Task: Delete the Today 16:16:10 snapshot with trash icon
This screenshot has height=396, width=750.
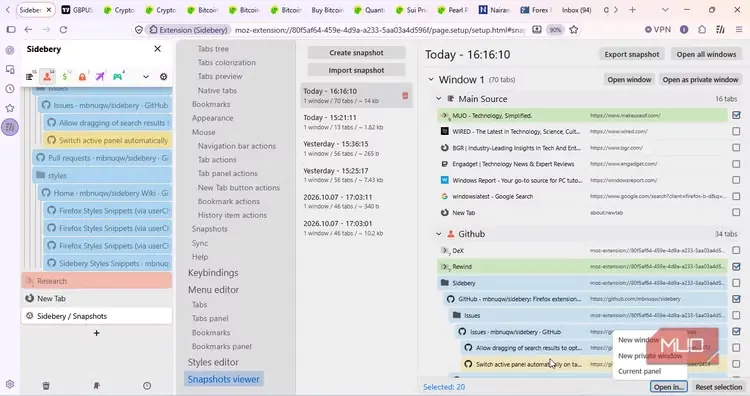Action: [x=405, y=96]
